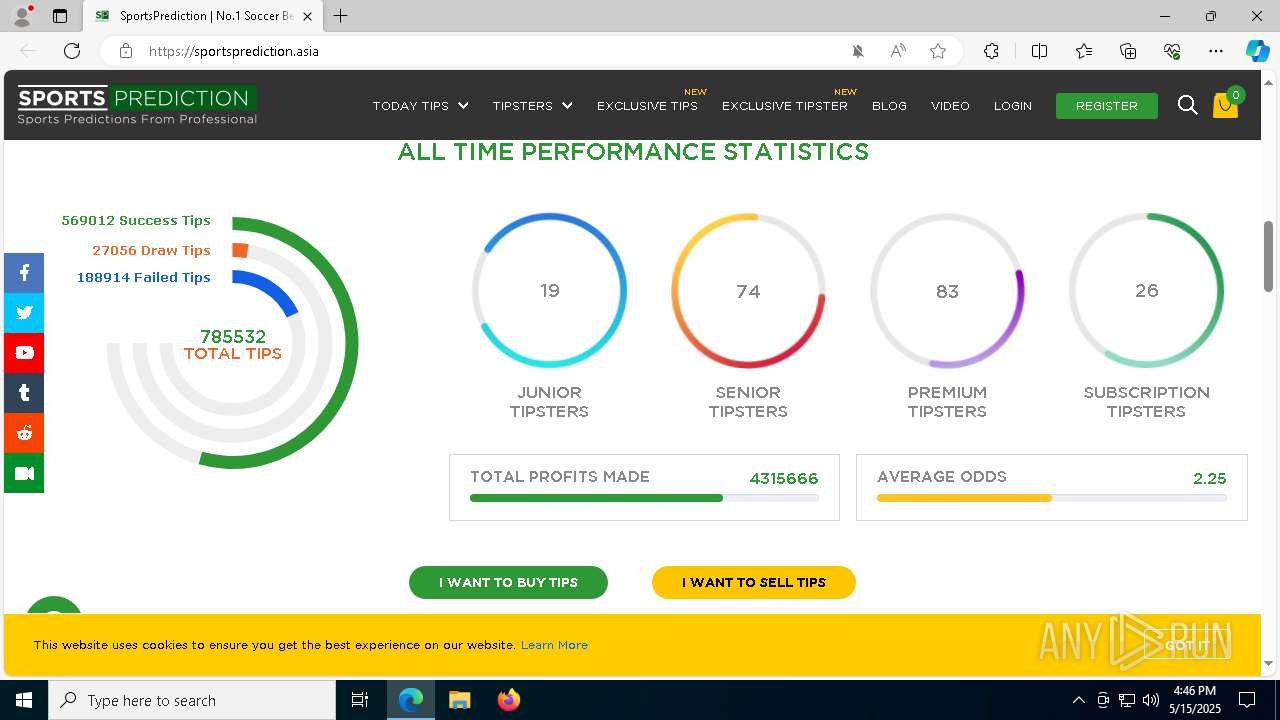Click the 569012 Success Tips label
The height and width of the screenshot is (720, 1280).
136,221
